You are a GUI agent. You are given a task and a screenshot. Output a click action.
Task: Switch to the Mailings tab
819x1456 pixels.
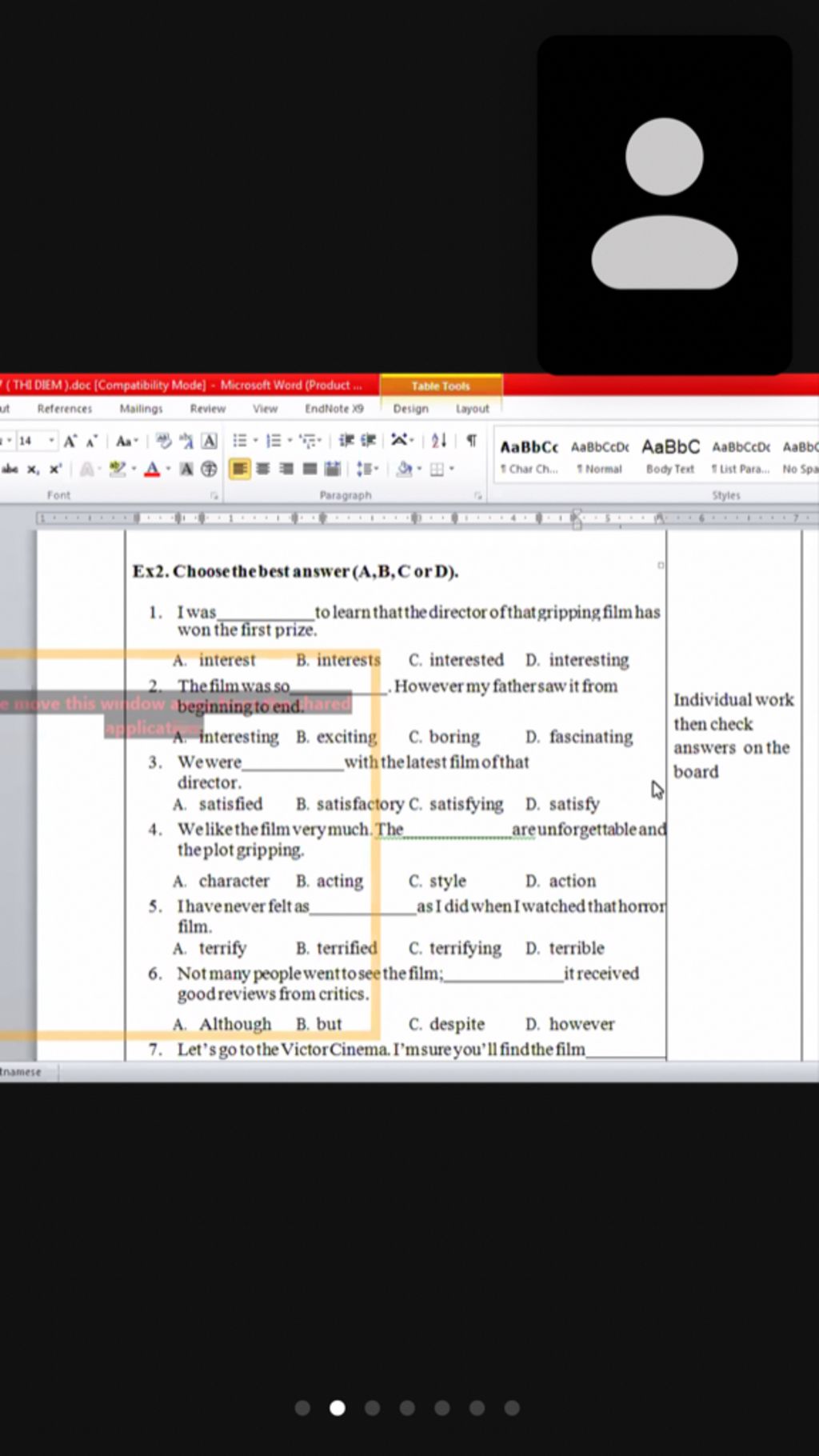click(141, 409)
